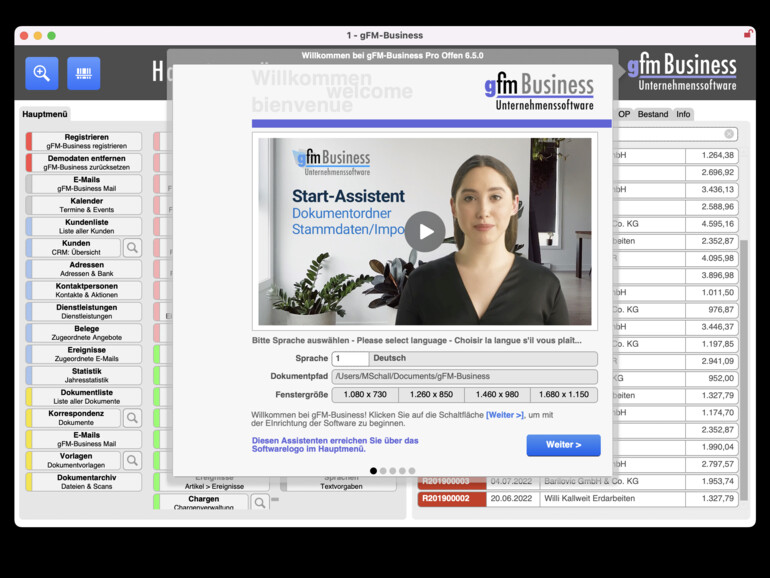The height and width of the screenshot is (578, 770).
Task: Click the magnifier next to Vorlagen
Action: 132,460
